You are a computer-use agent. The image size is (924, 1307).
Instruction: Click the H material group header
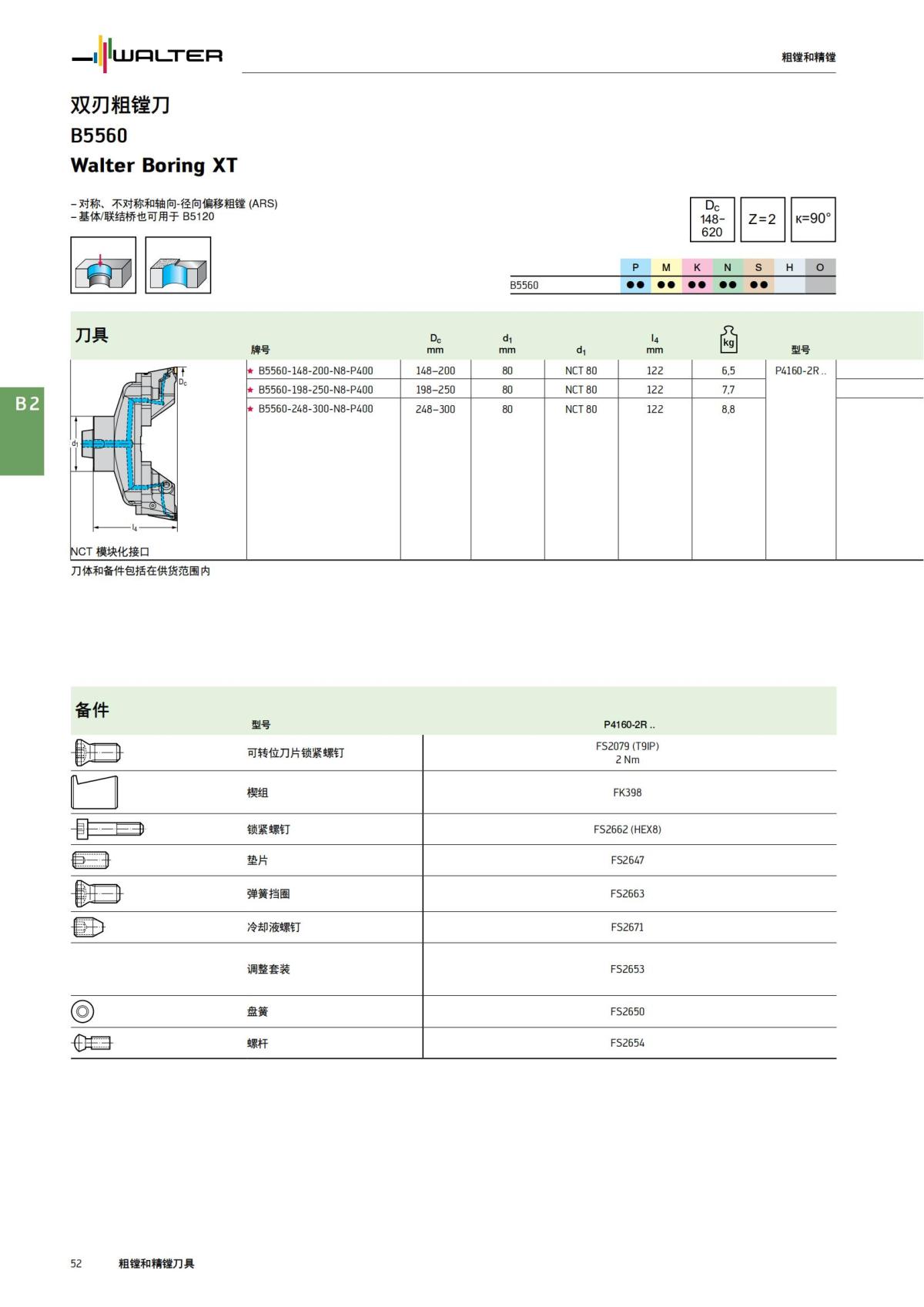click(789, 267)
